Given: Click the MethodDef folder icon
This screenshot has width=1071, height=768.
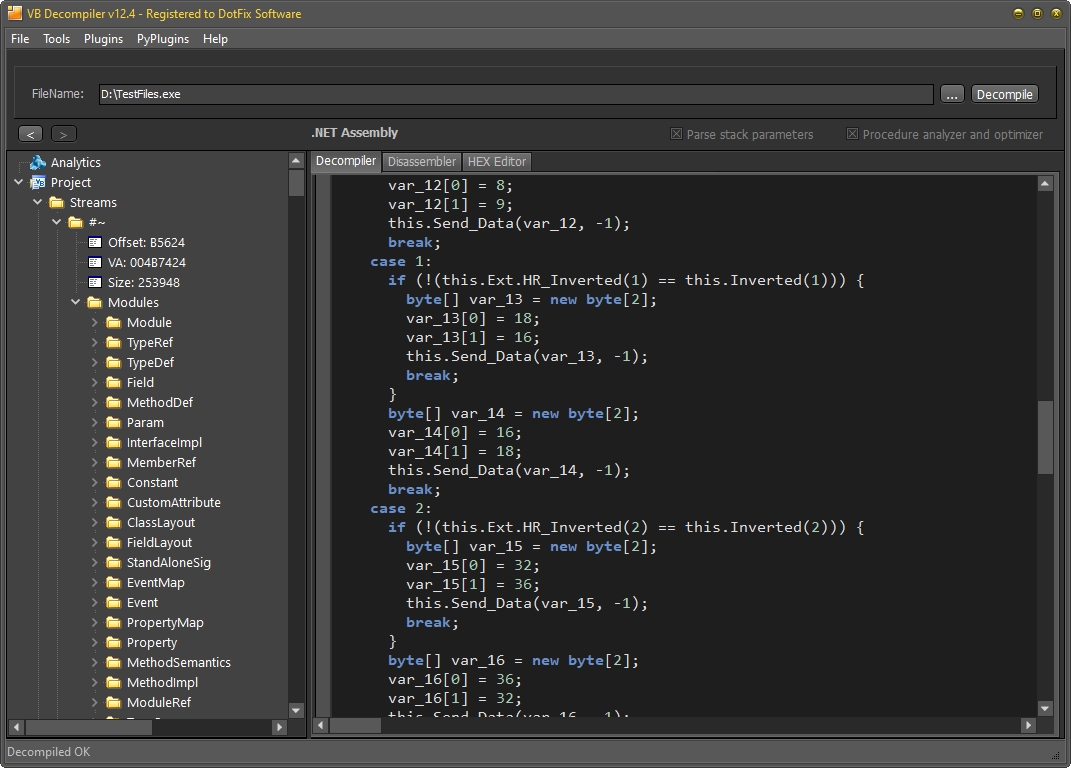Looking at the screenshot, I should (113, 402).
